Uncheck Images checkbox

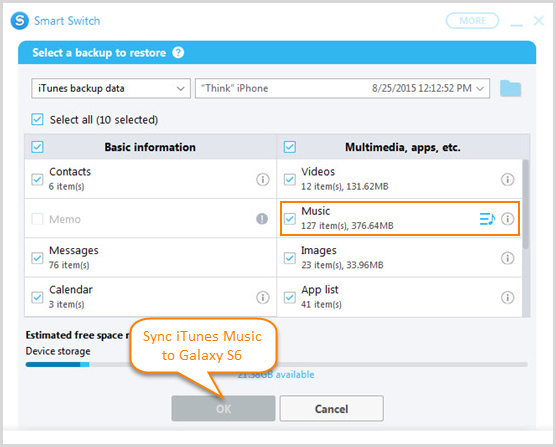[290, 258]
